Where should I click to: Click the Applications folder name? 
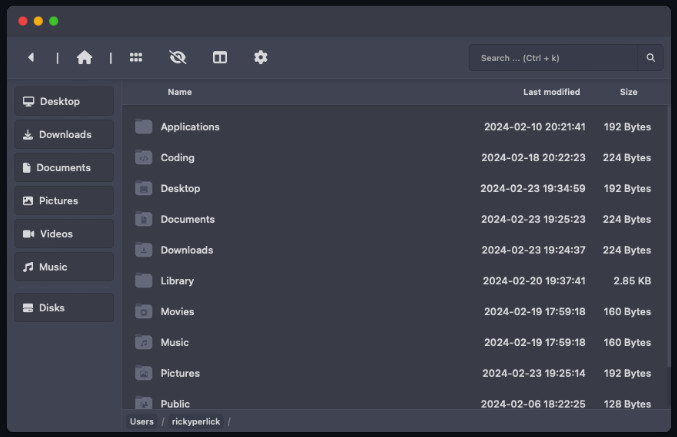coord(190,127)
